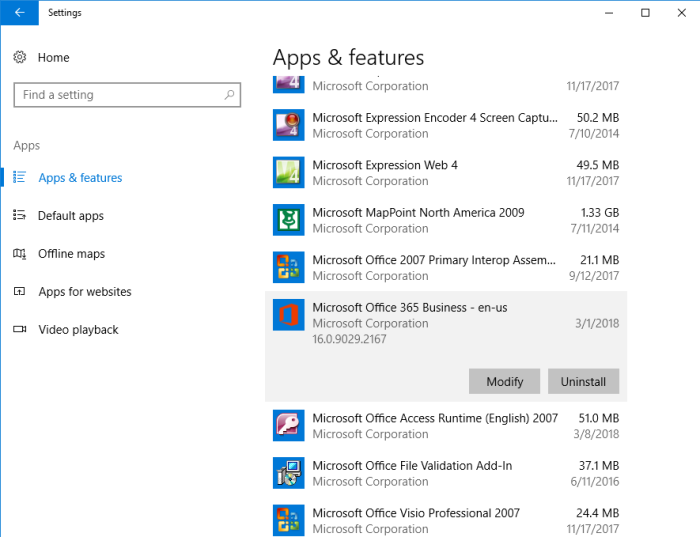Click the Settings window title text

tap(65, 12)
